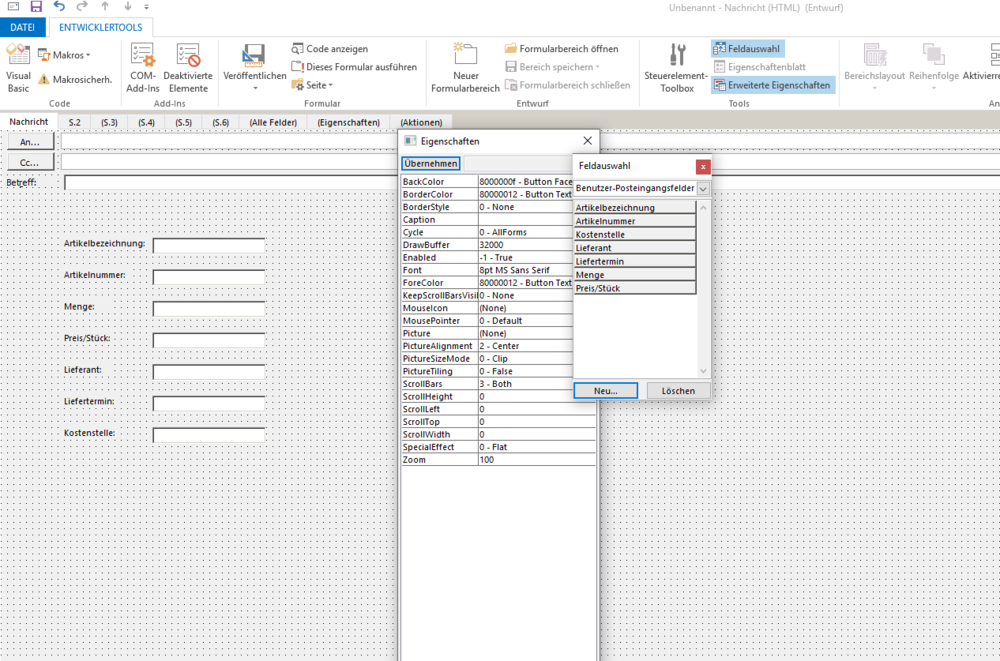Expand the Makros dropdown

(x=64, y=55)
